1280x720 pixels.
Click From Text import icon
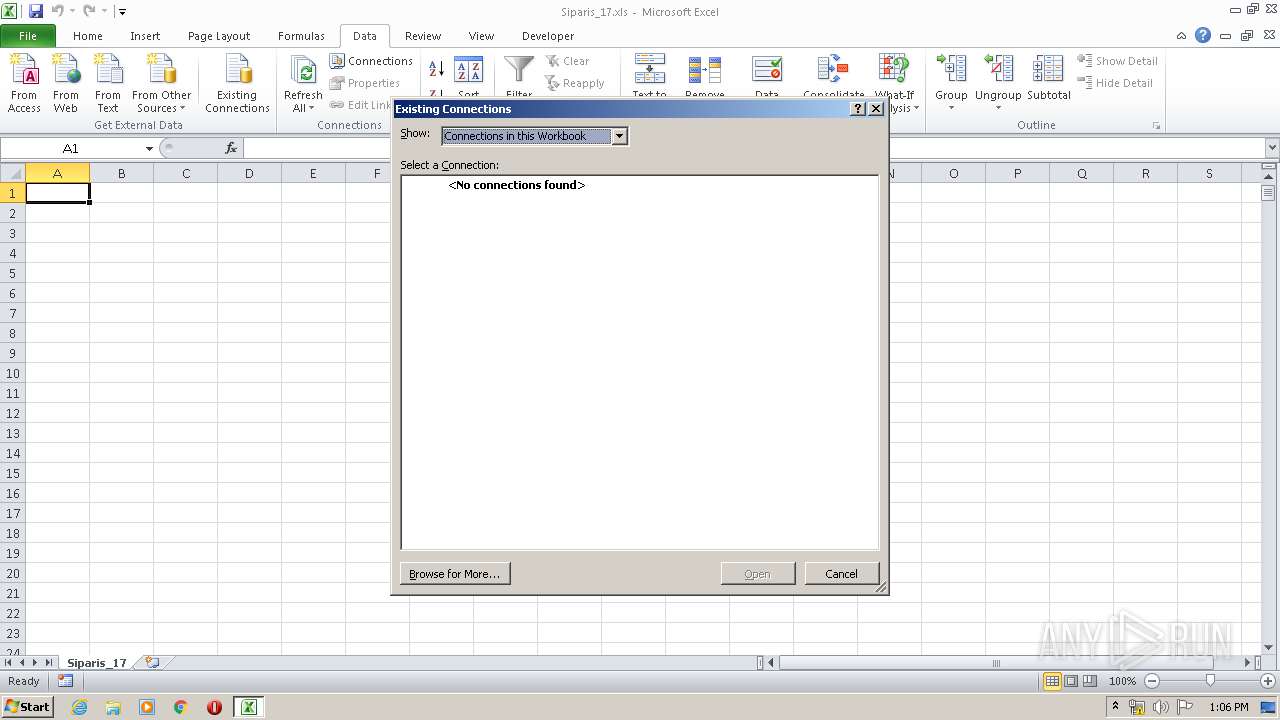click(108, 84)
